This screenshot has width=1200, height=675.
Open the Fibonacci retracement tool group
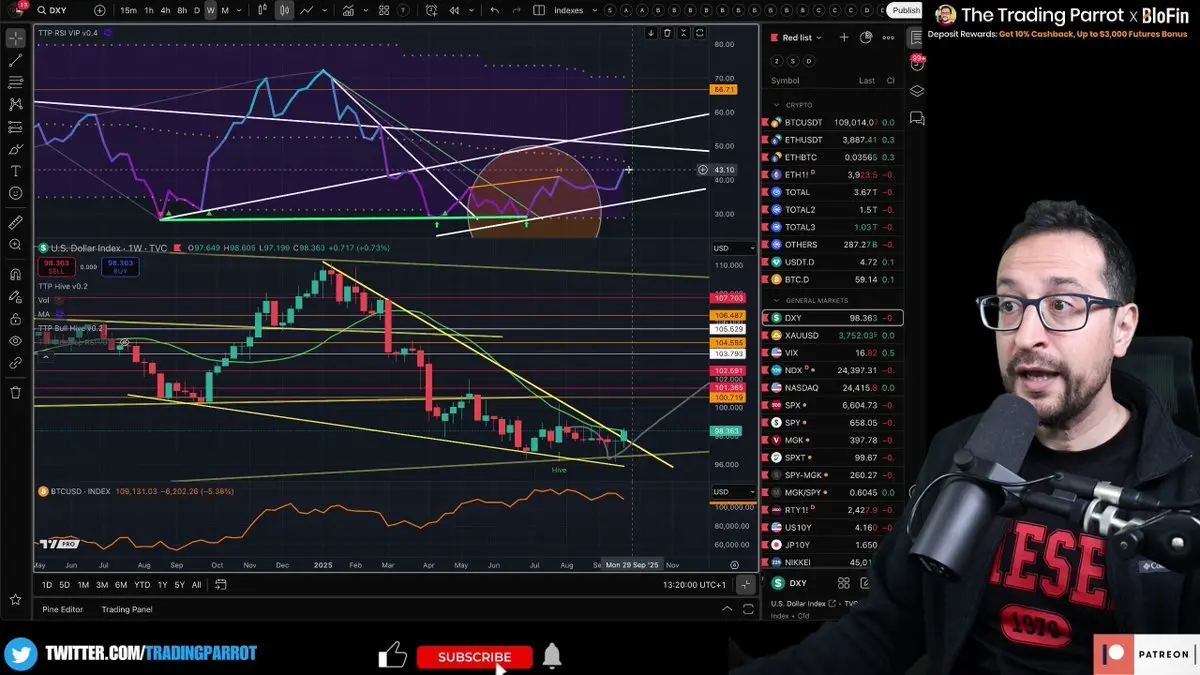tap(15, 83)
